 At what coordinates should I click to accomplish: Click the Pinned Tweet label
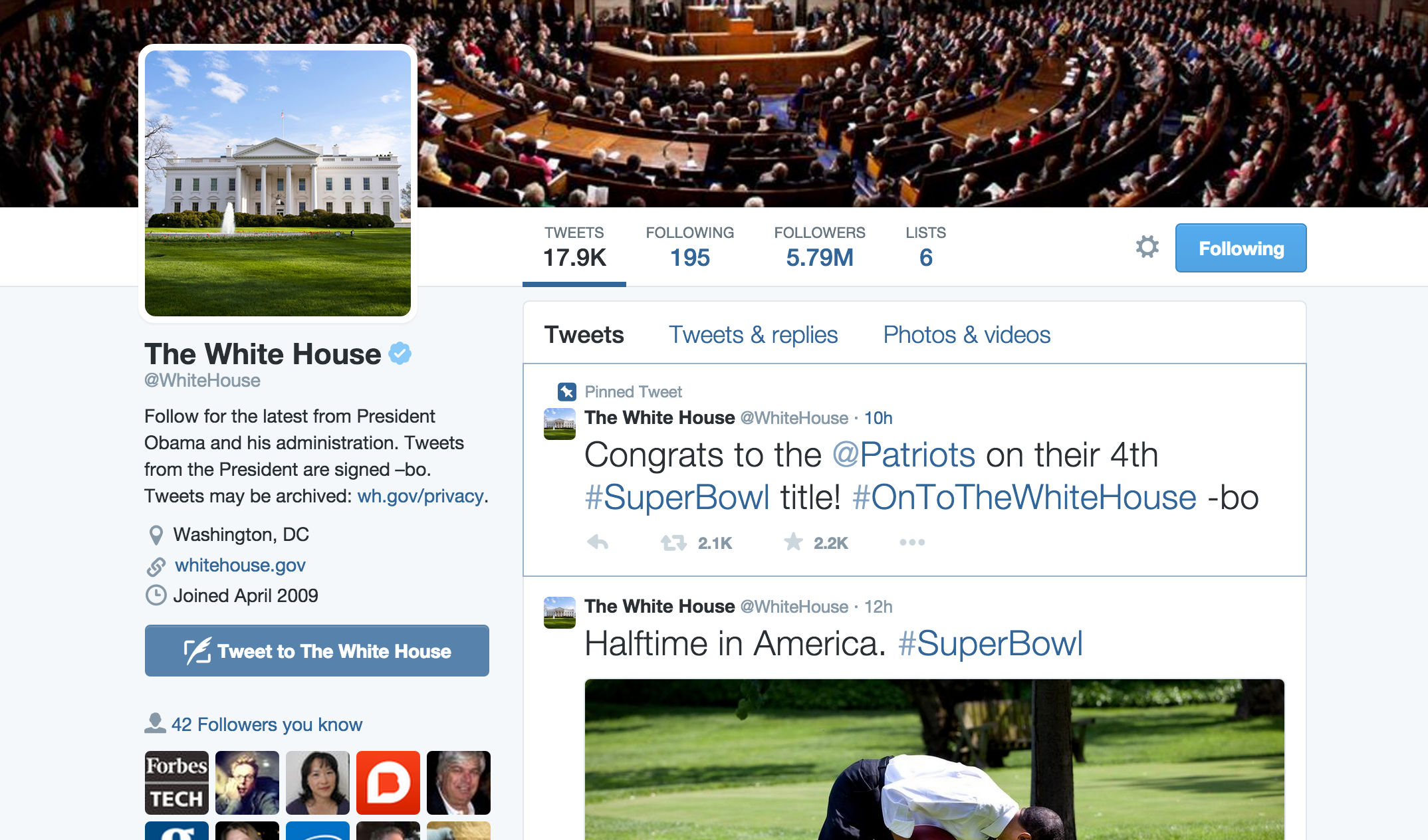(633, 392)
